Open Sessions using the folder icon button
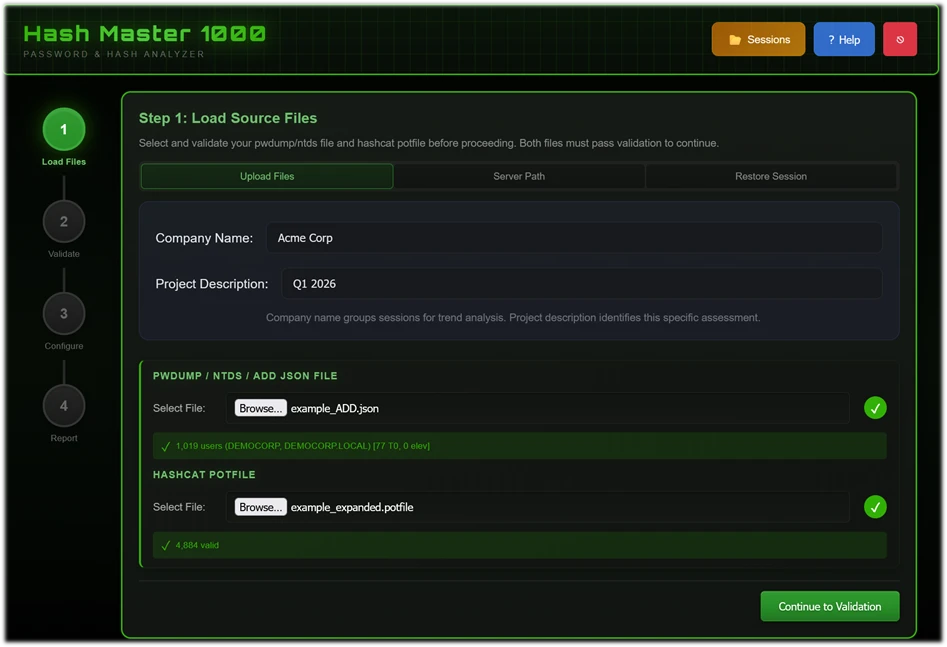 (758, 39)
